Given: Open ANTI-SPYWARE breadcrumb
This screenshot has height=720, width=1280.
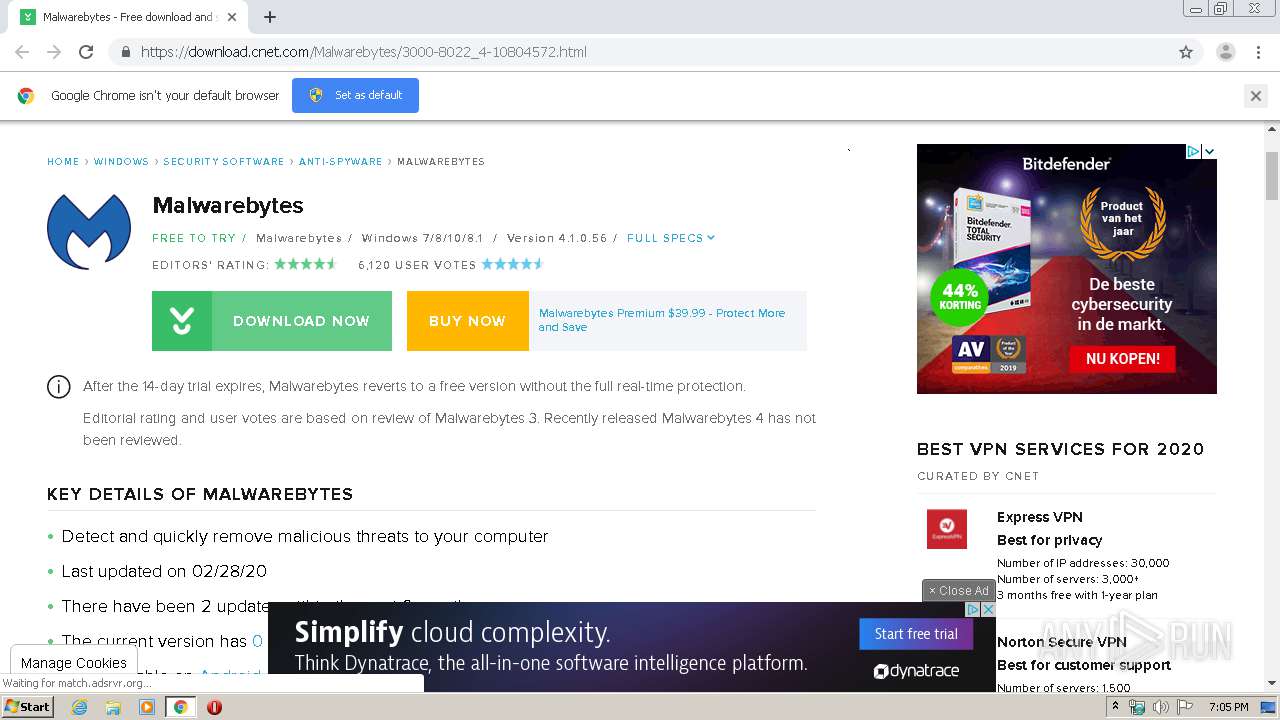Looking at the screenshot, I should pyautogui.click(x=341, y=162).
